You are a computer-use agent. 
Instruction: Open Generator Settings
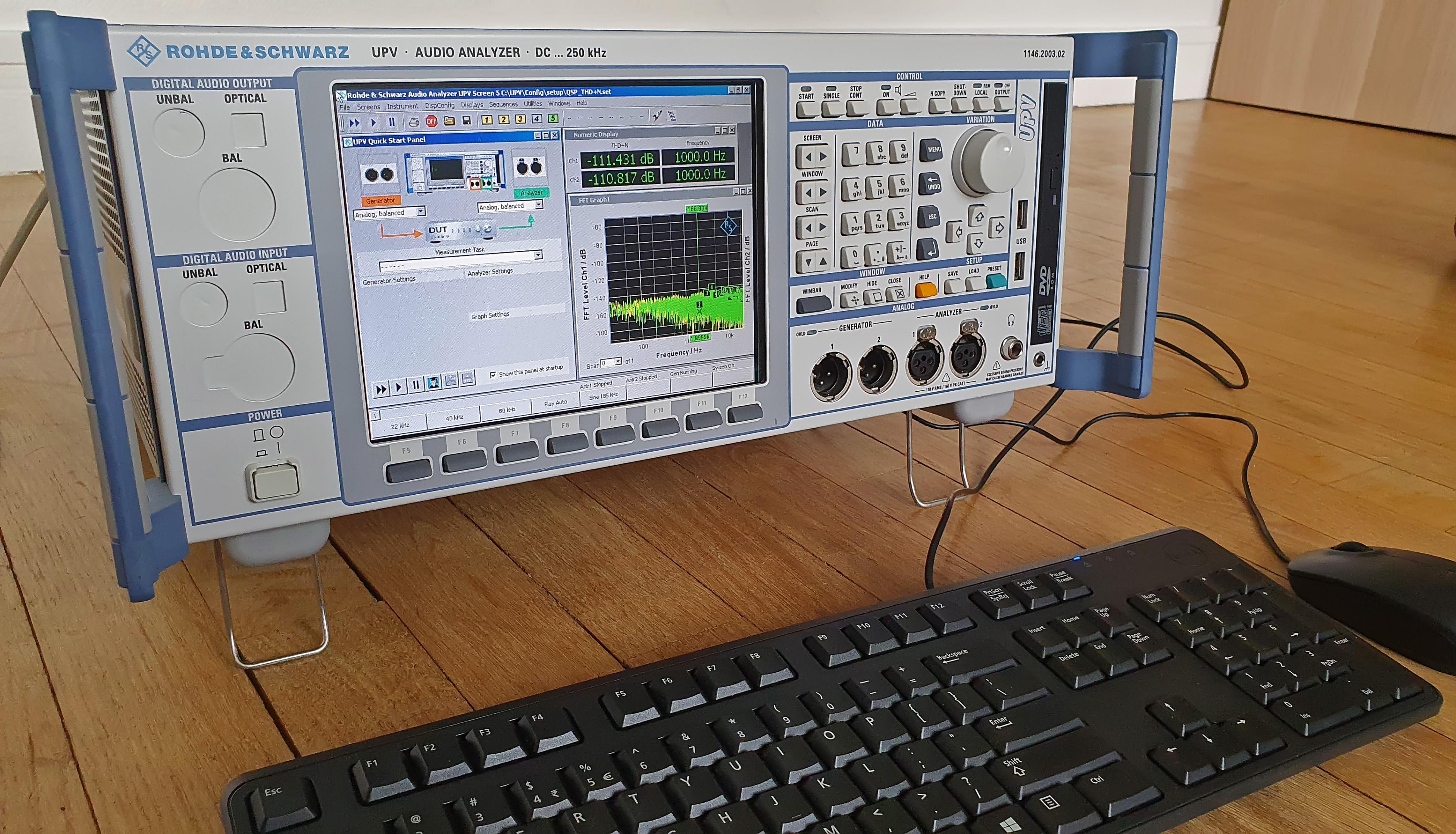pos(389,280)
